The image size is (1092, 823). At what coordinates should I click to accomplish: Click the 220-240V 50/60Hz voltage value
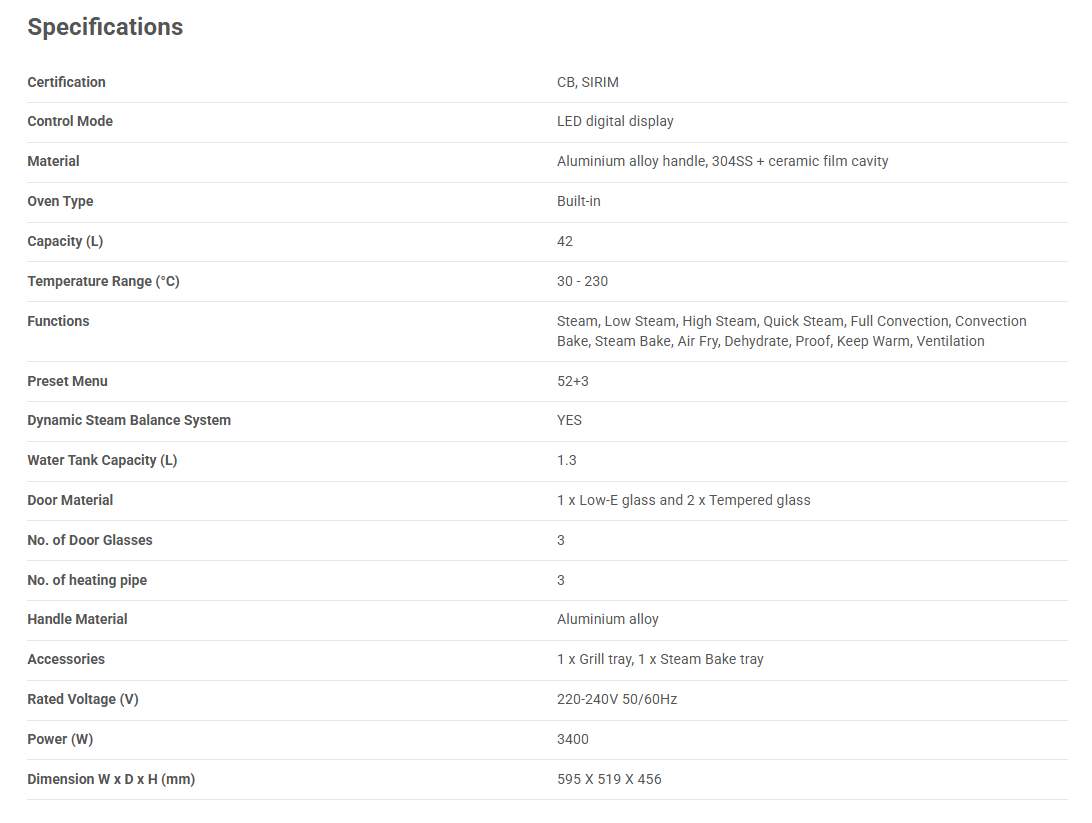pyautogui.click(x=617, y=699)
